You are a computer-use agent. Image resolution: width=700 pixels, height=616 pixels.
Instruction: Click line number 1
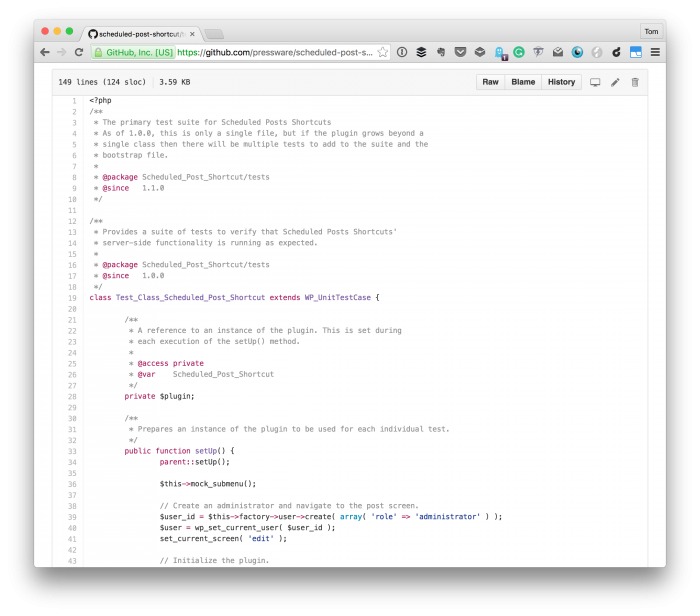[74, 101]
